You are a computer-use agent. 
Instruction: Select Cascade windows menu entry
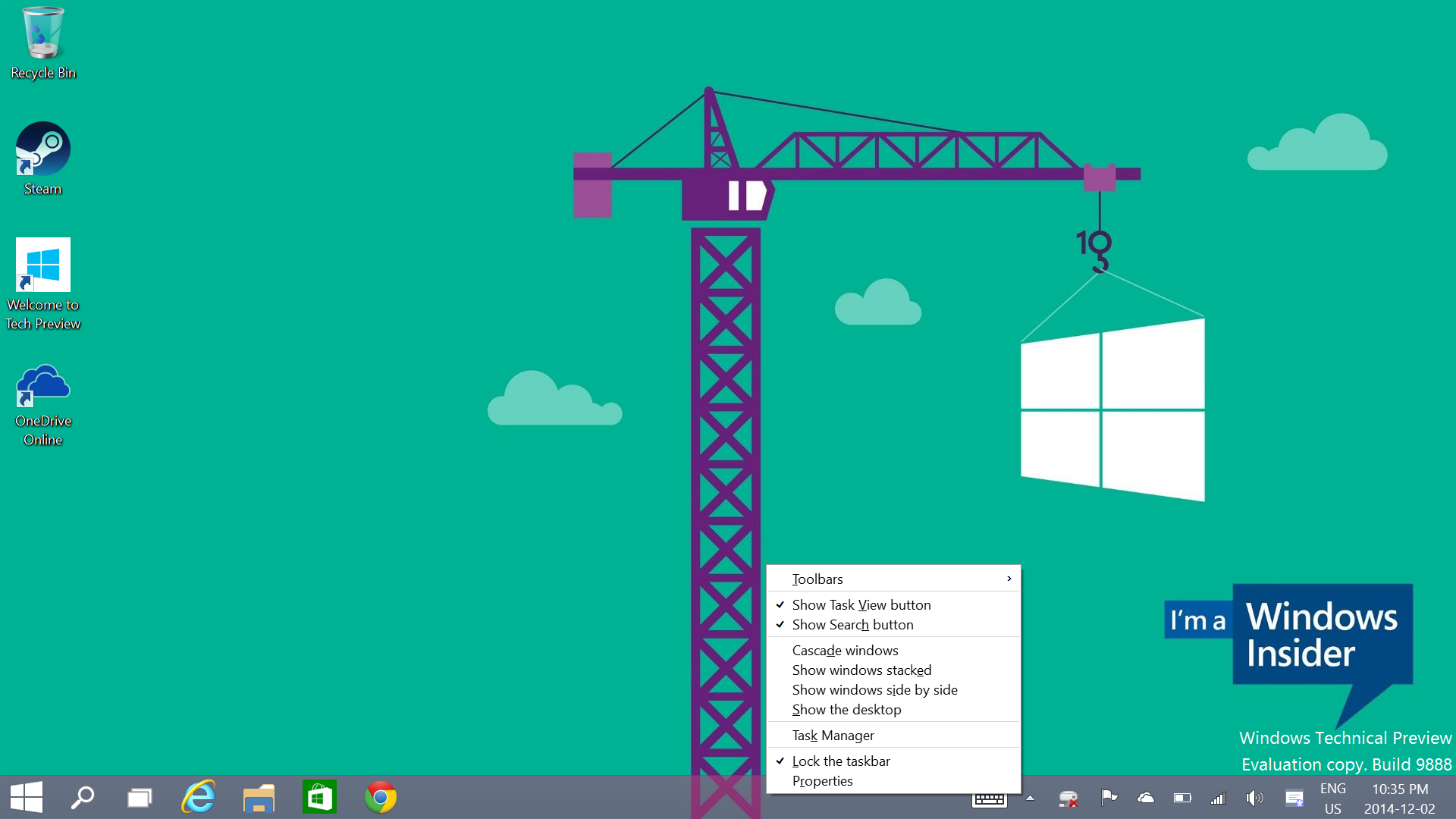coord(845,650)
